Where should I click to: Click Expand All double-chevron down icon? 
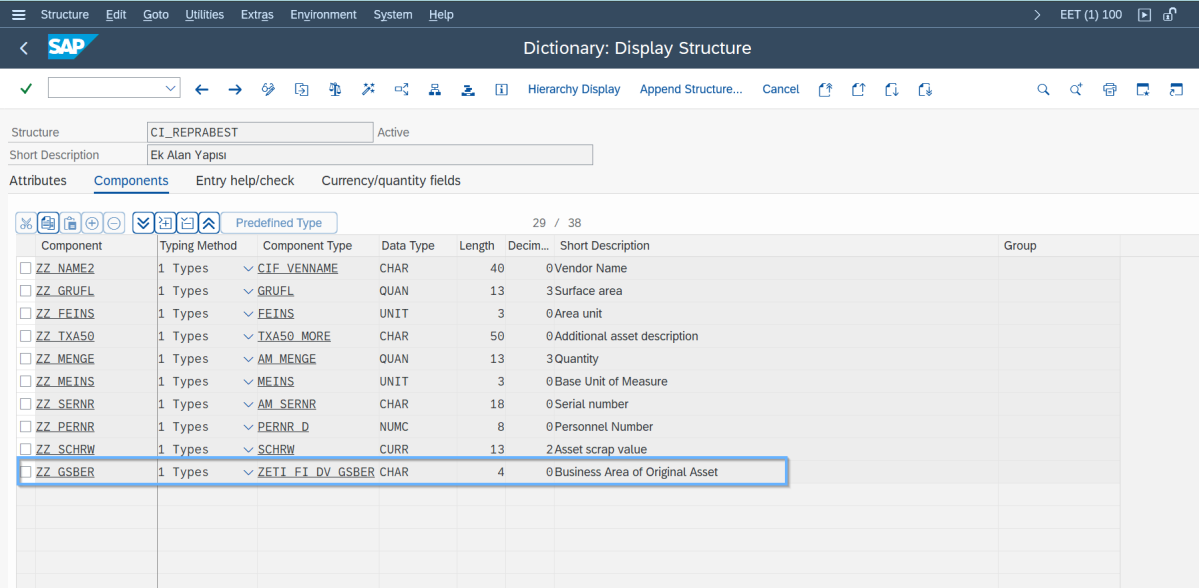point(143,223)
